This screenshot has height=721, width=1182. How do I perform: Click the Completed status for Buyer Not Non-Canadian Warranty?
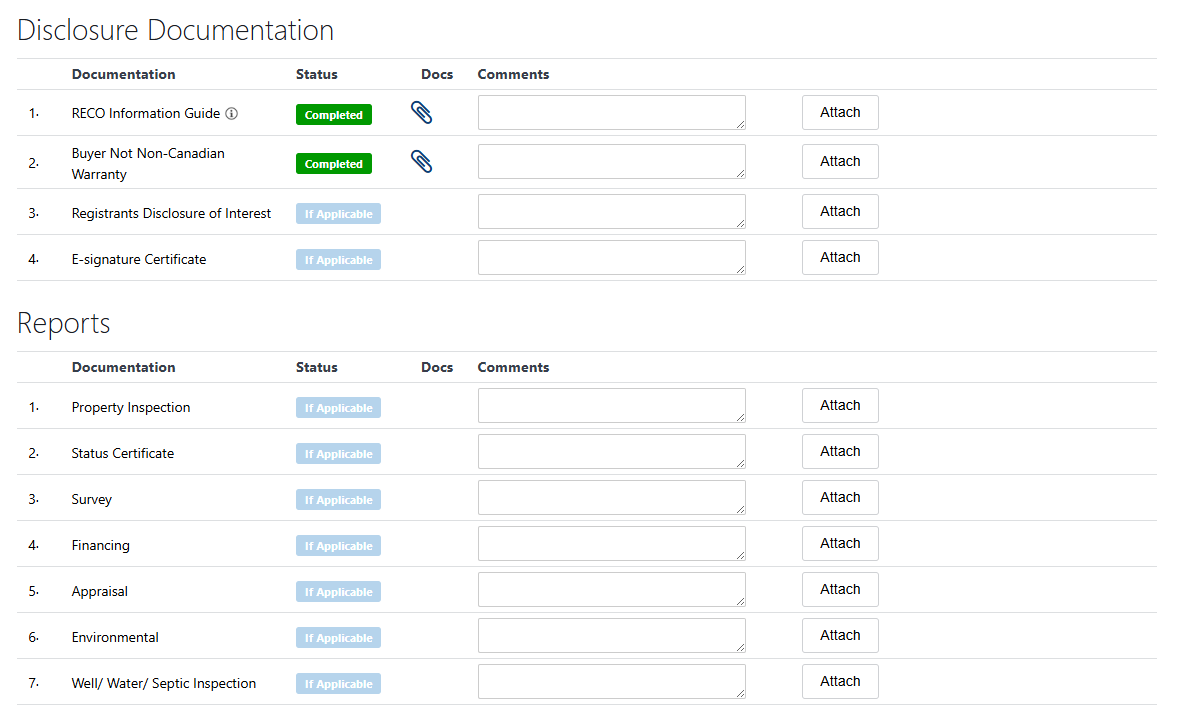tap(333, 162)
